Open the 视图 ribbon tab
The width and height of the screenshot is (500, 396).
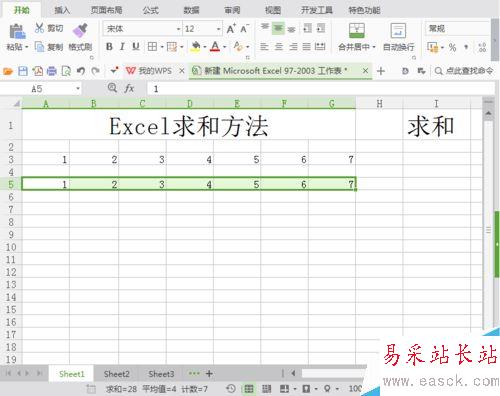tap(273, 10)
